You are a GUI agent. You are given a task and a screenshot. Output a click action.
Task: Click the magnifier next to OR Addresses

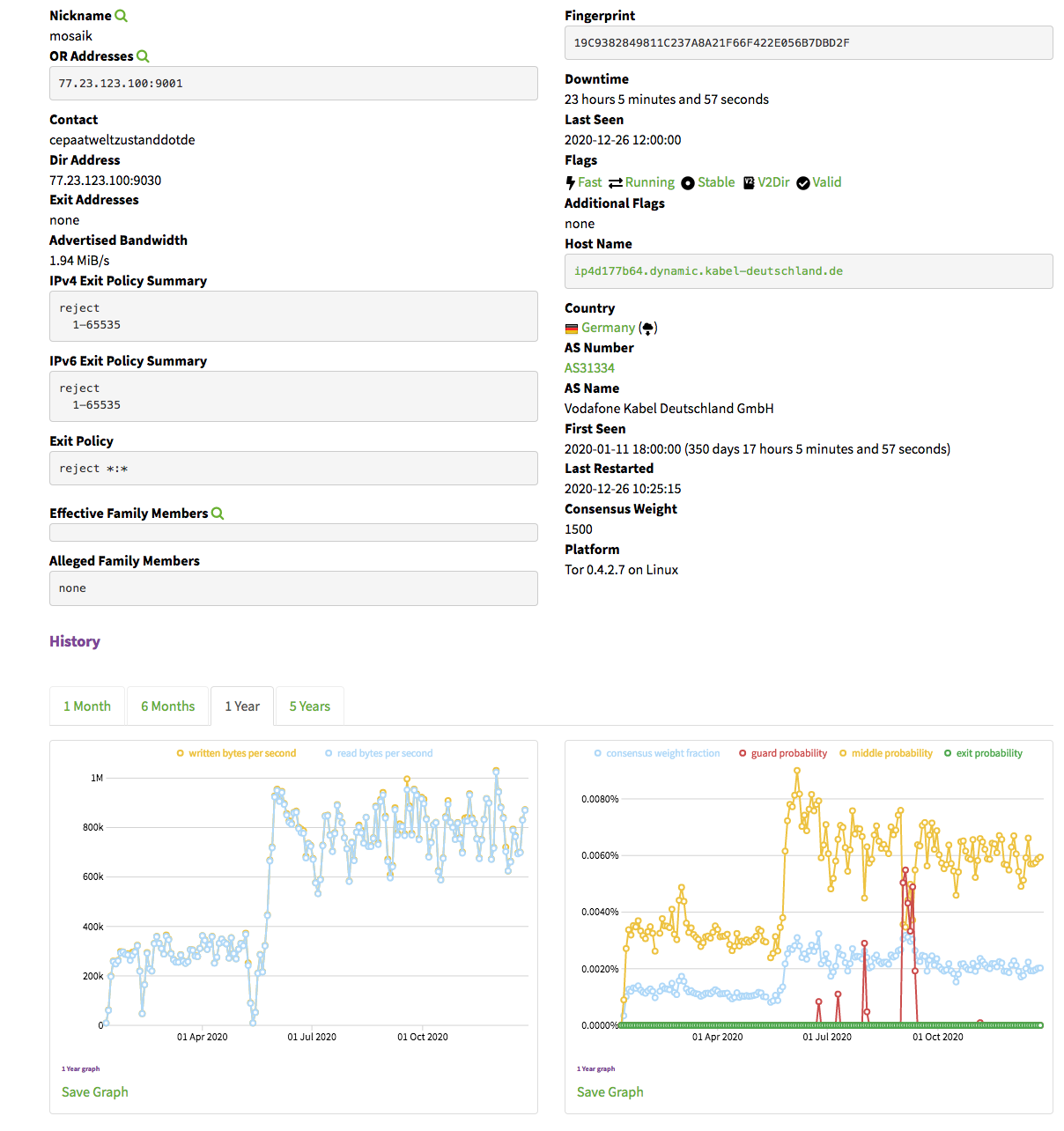(143, 56)
